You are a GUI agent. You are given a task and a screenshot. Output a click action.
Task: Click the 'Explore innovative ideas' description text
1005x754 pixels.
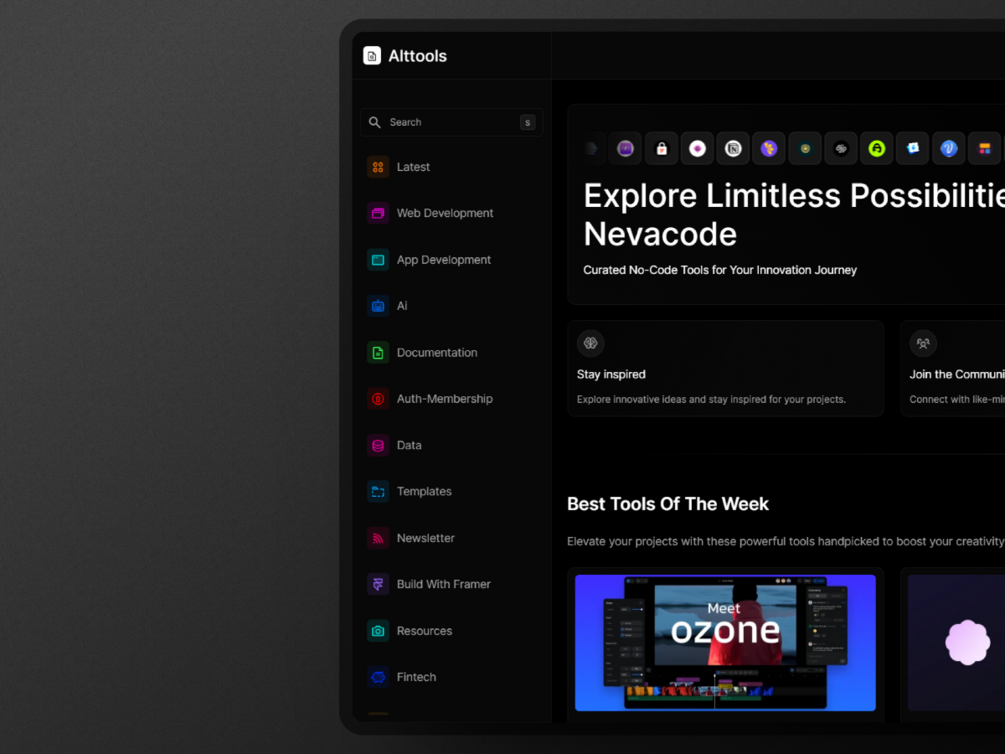[x=711, y=399]
